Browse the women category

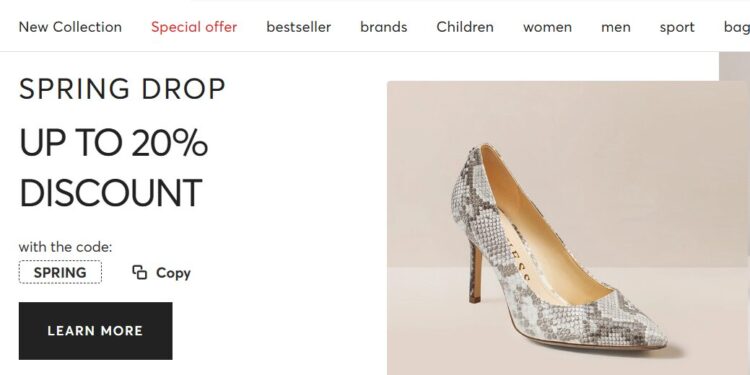[x=547, y=27]
